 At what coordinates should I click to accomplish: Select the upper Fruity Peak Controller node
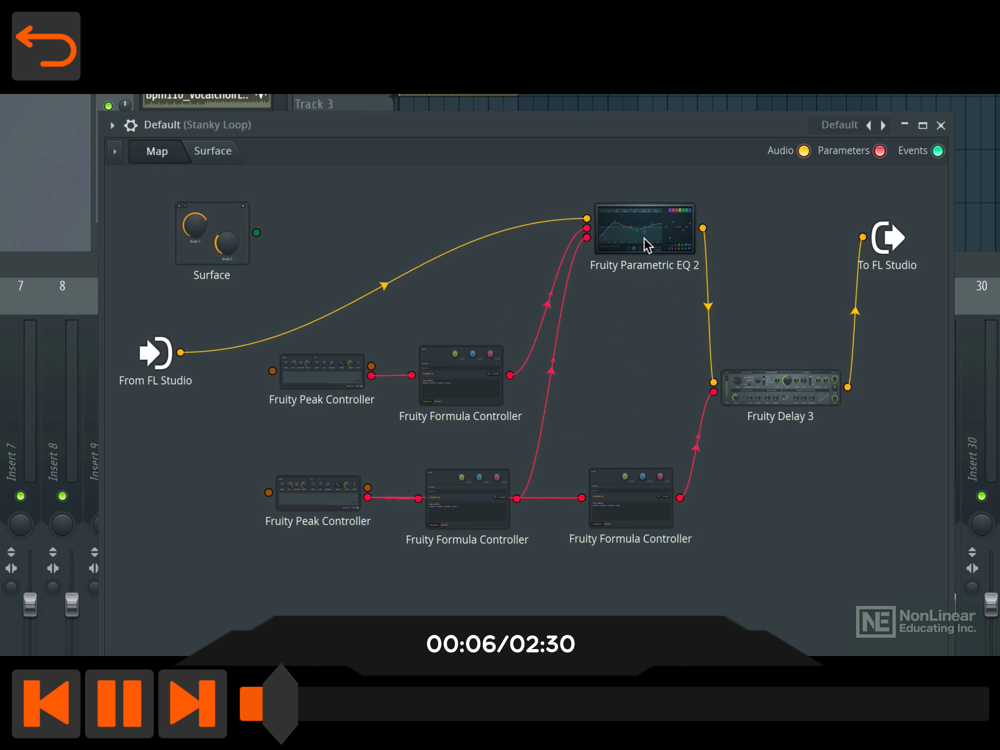[322, 372]
